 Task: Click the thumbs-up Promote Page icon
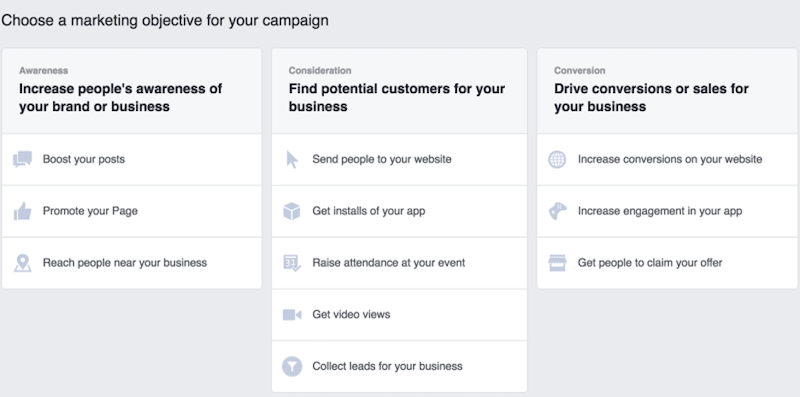click(22, 211)
